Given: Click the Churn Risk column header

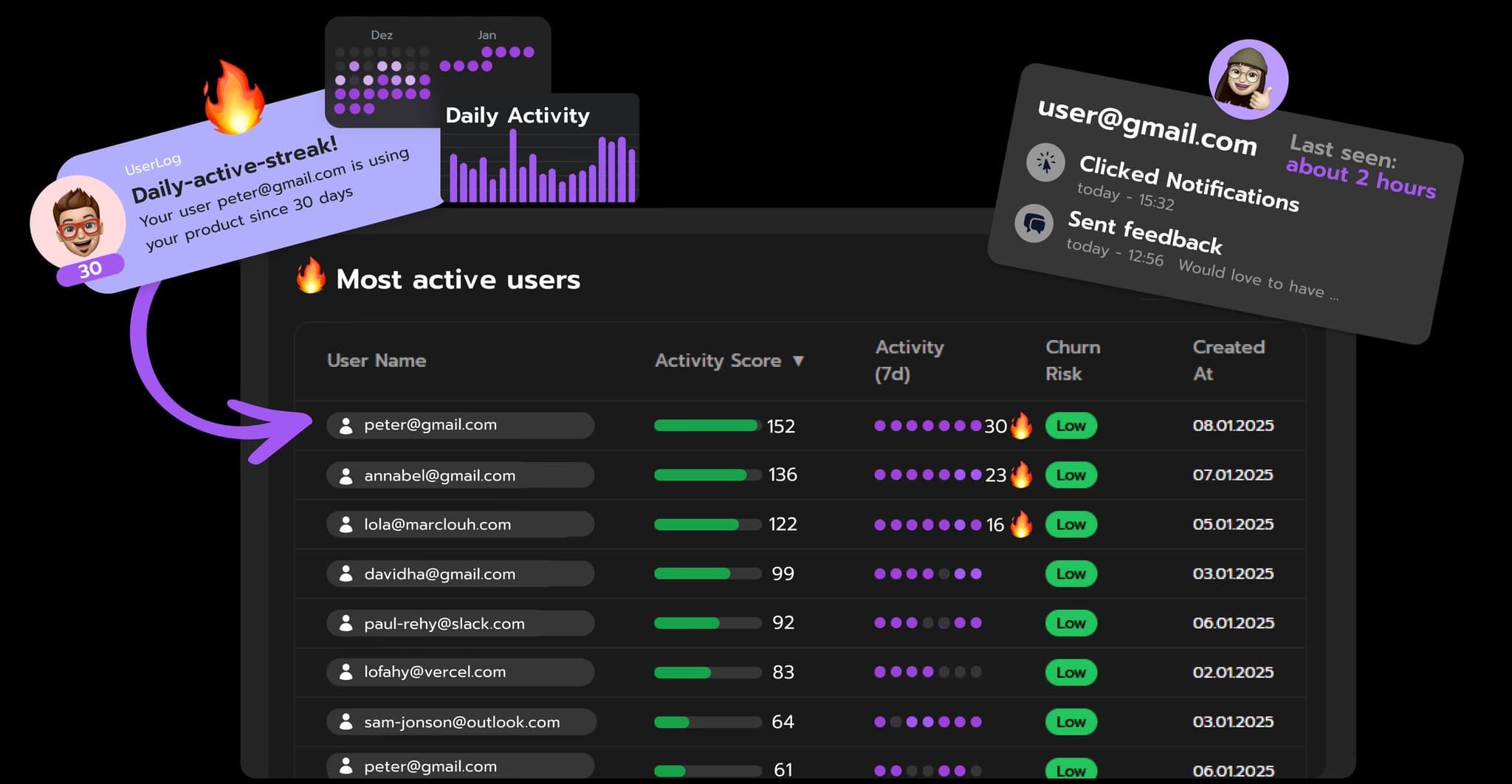Looking at the screenshot, I should point(1073,361).
